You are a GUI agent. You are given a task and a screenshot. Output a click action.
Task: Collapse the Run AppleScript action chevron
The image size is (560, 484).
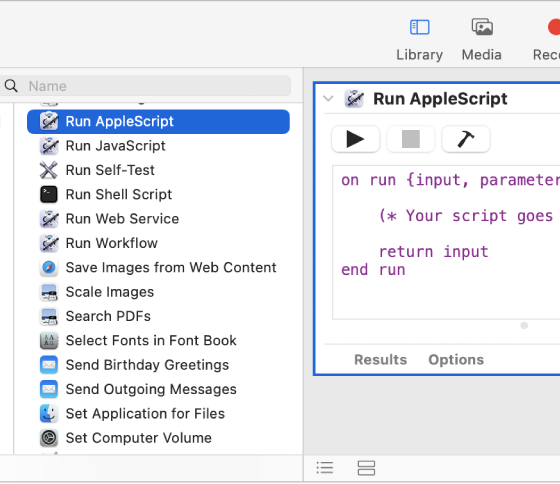click(x=328, y=98)
